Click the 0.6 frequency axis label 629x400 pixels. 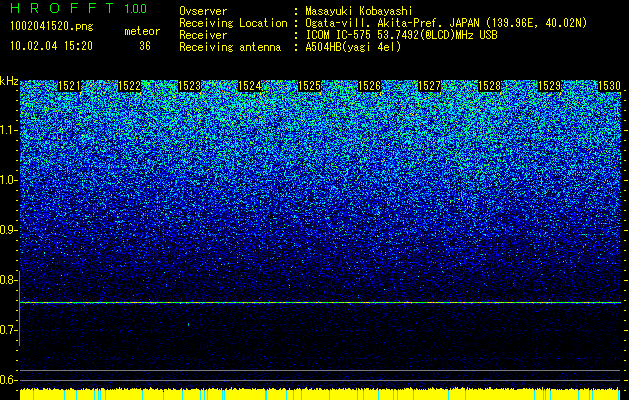tap(9, 380)
